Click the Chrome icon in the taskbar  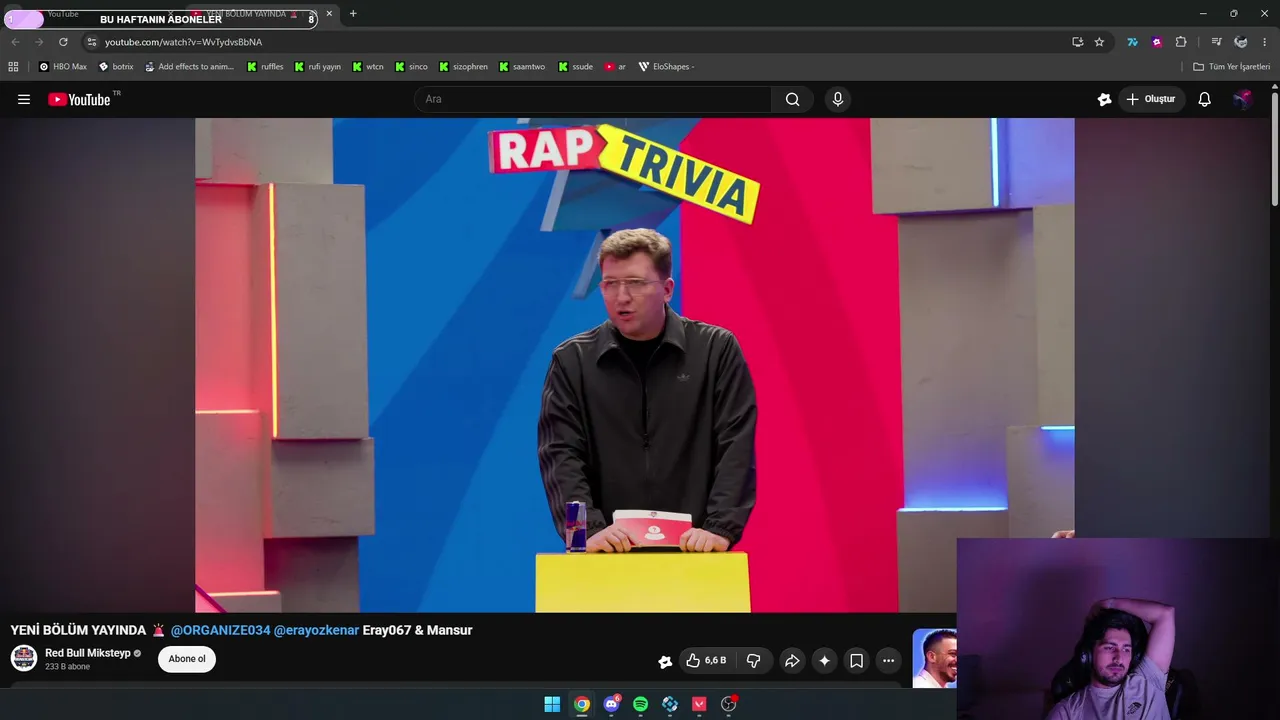pos(581,704)
